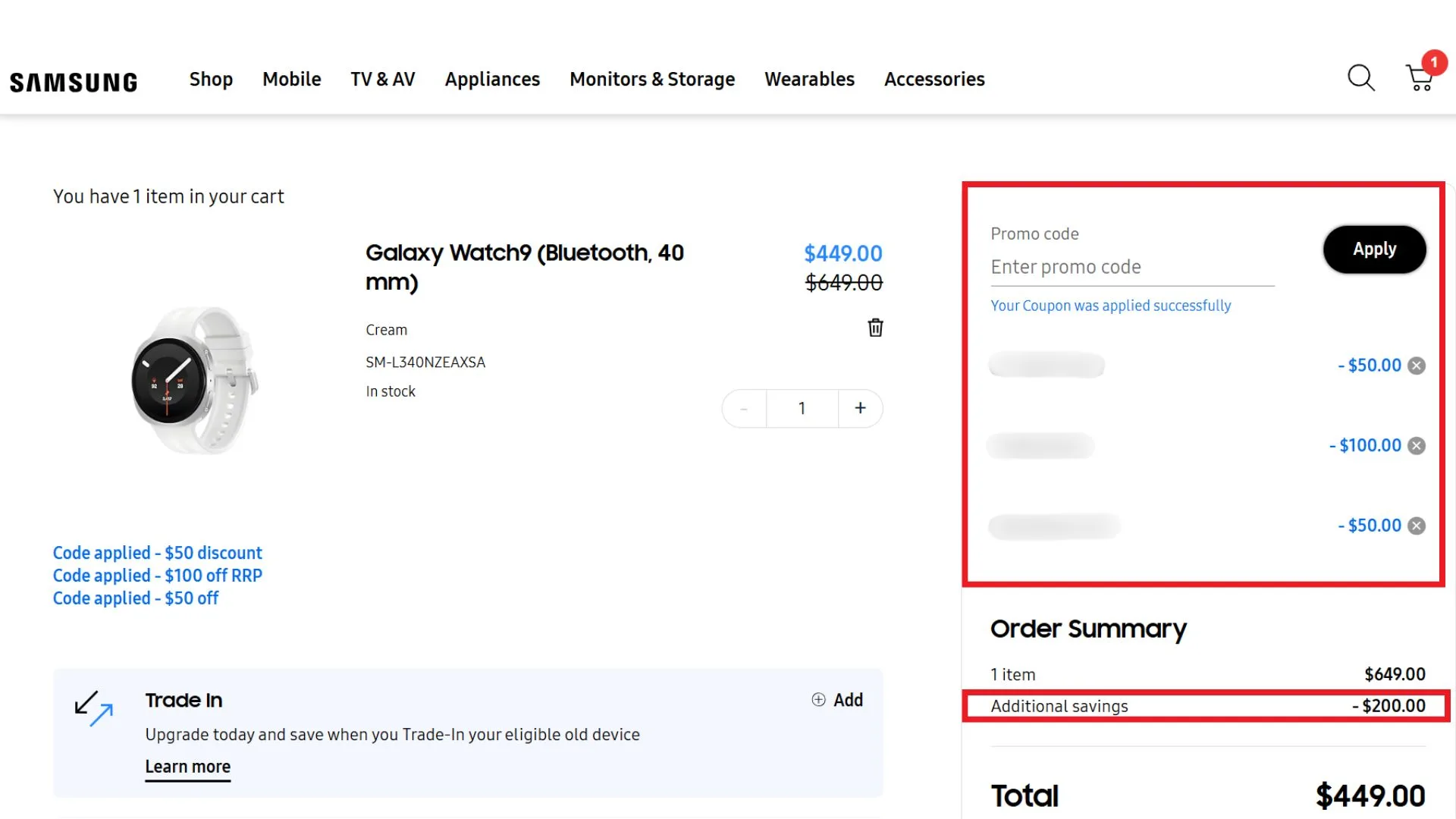Click 'Code applied - $50 off' text
The height and width of the screenshot is (819, 1456).
(x=136, y=598)
